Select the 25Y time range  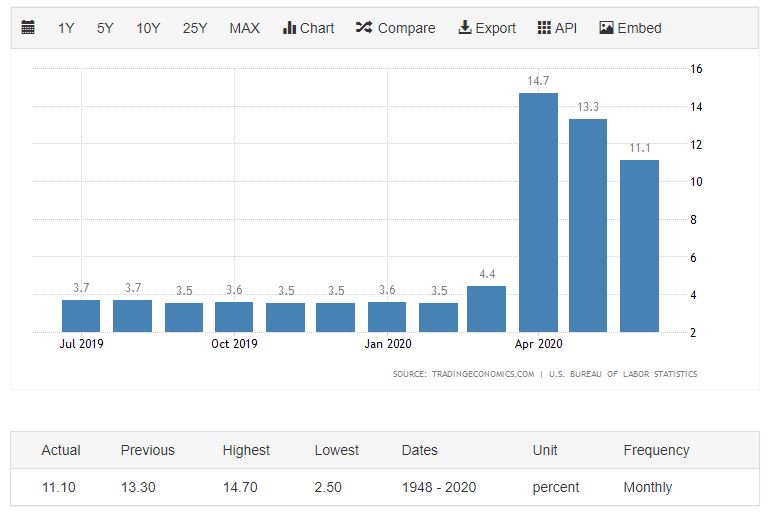tap(194, 28)
